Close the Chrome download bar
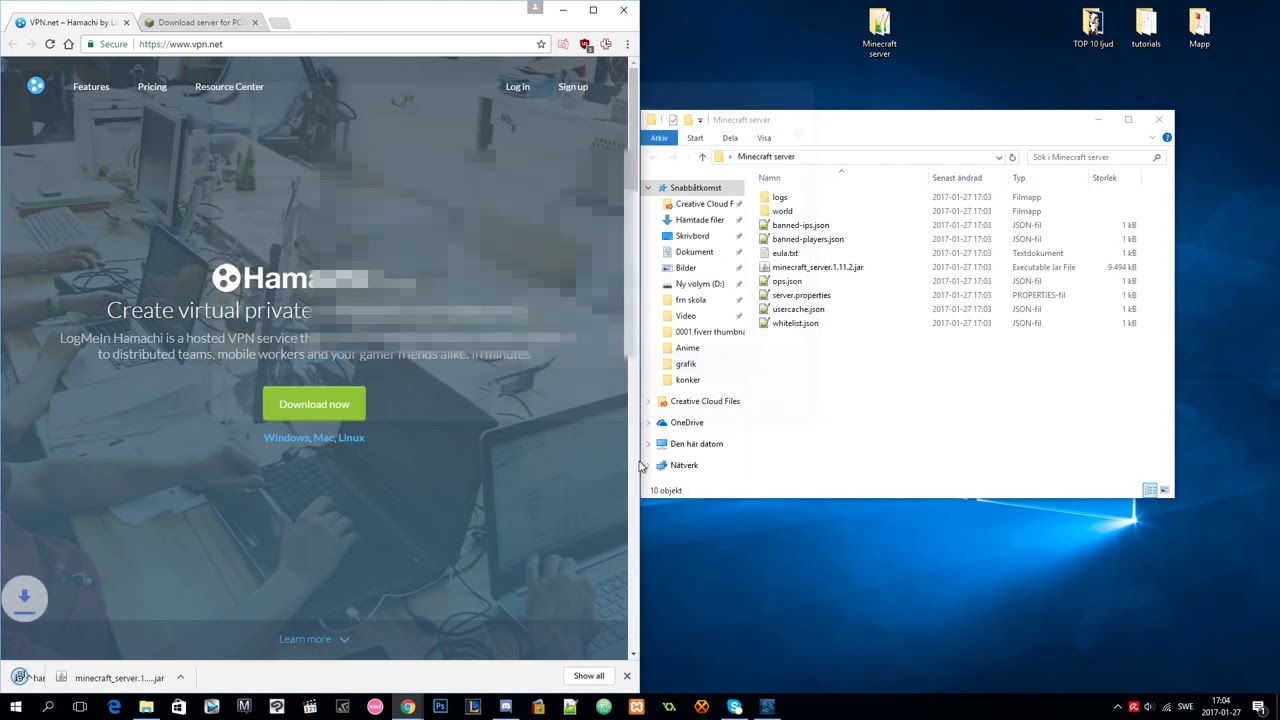 [x=627, y=676]
